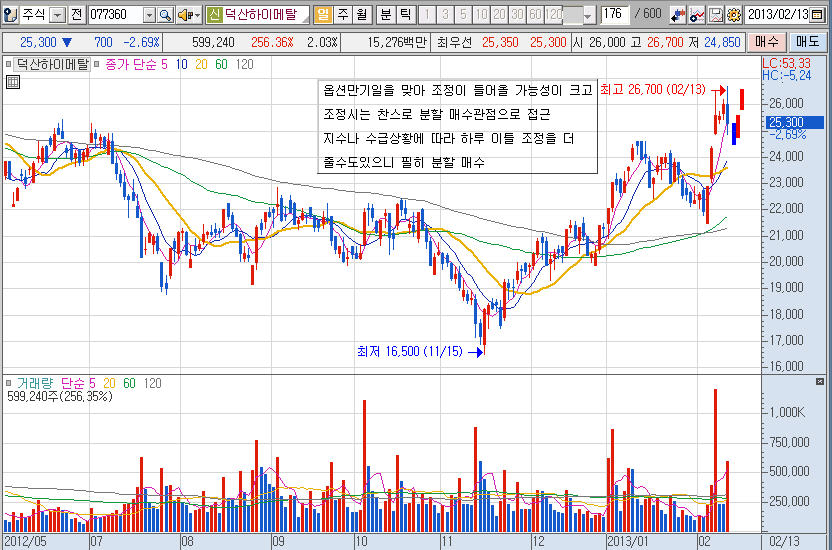Image resolution: width=832 pixels, height=550 pixels.
Task: Switch to 틱 tick chart
Action: 405,14
